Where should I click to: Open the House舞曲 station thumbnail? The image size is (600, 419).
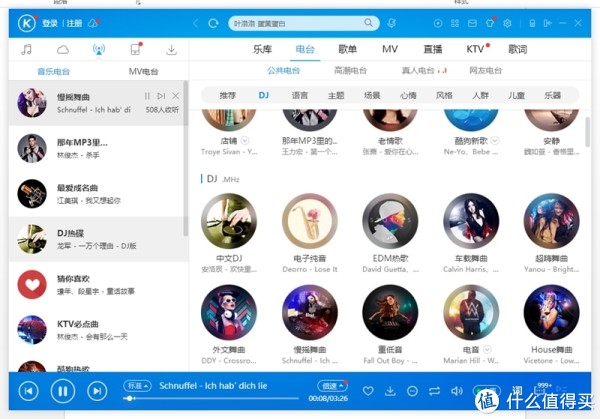[x=551, y=312]
